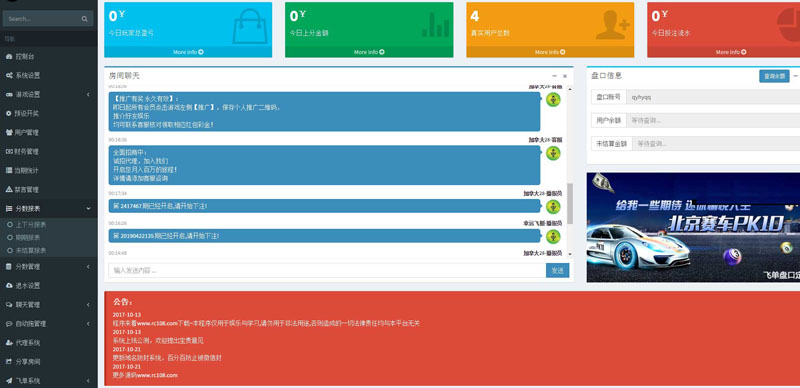Click the 发送 send button
The width and height of the screenshot is (800, 388).
(x=558, y=271)
